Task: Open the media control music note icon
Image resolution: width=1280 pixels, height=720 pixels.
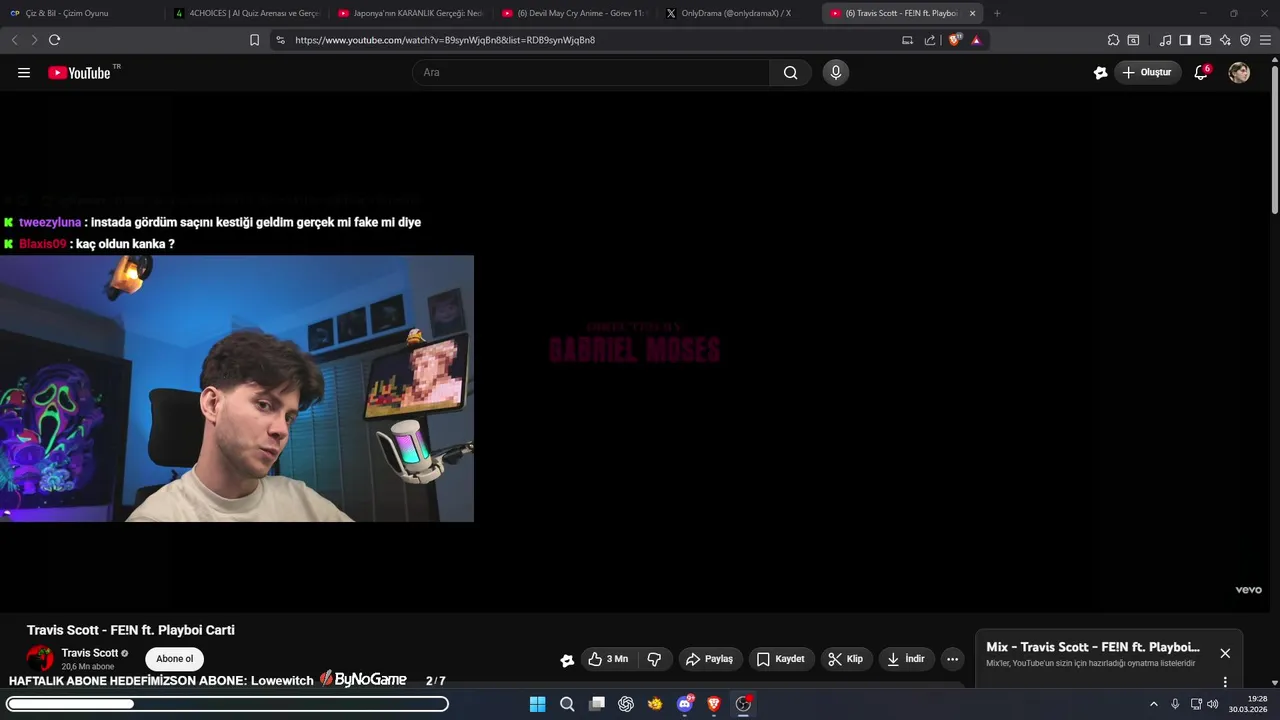Action: click(x=1165, y=40)
